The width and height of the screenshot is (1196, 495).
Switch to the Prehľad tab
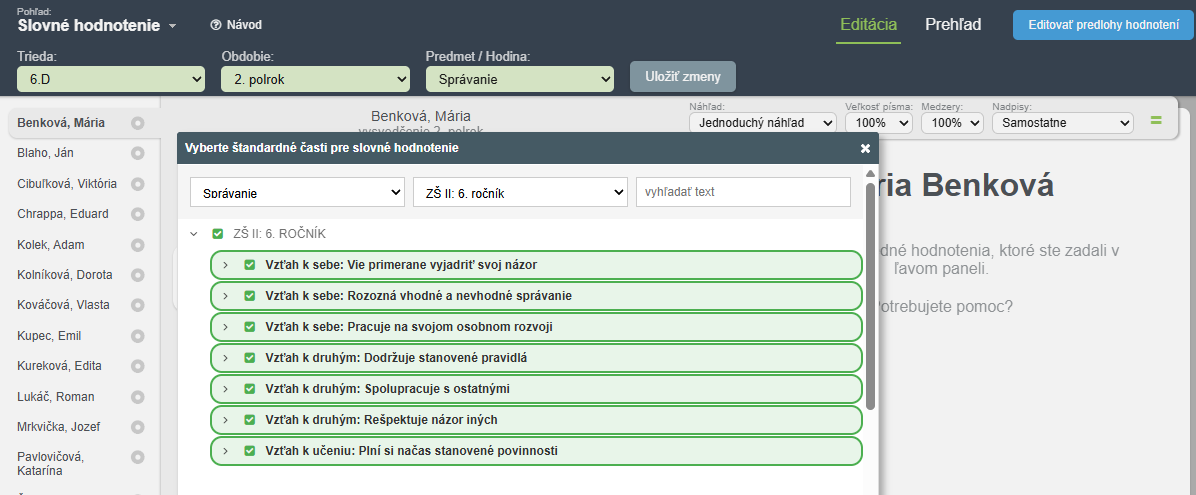[x=953, y=24]
